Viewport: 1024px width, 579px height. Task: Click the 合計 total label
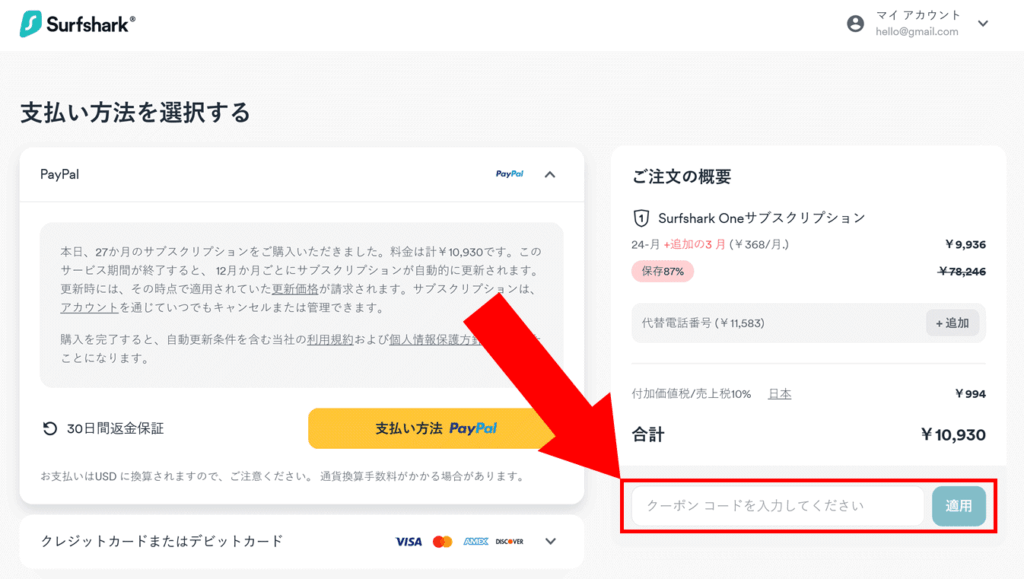[x=648, y=435]
